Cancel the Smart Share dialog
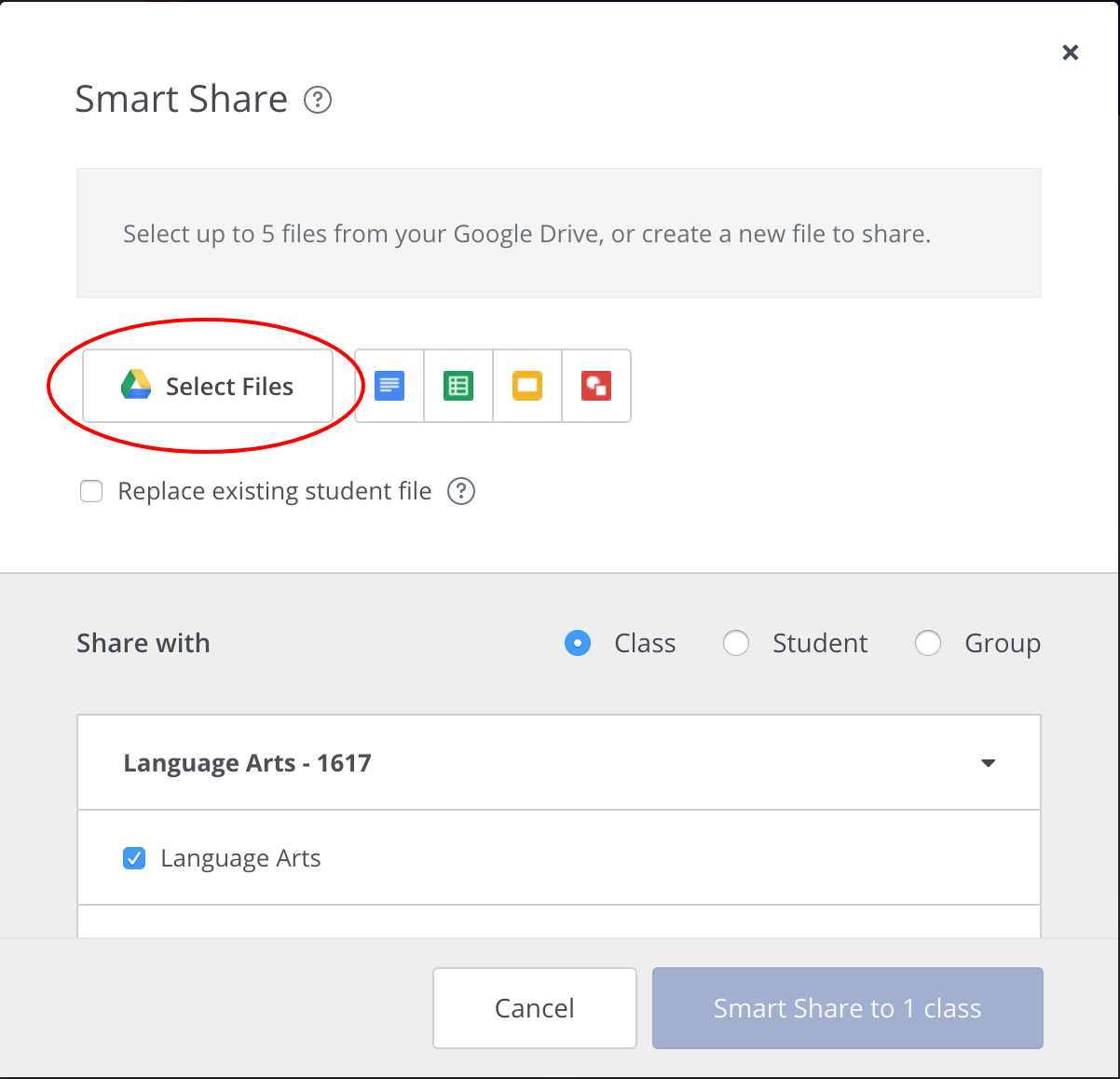 pyautogui.click(x=535, y=1008)
